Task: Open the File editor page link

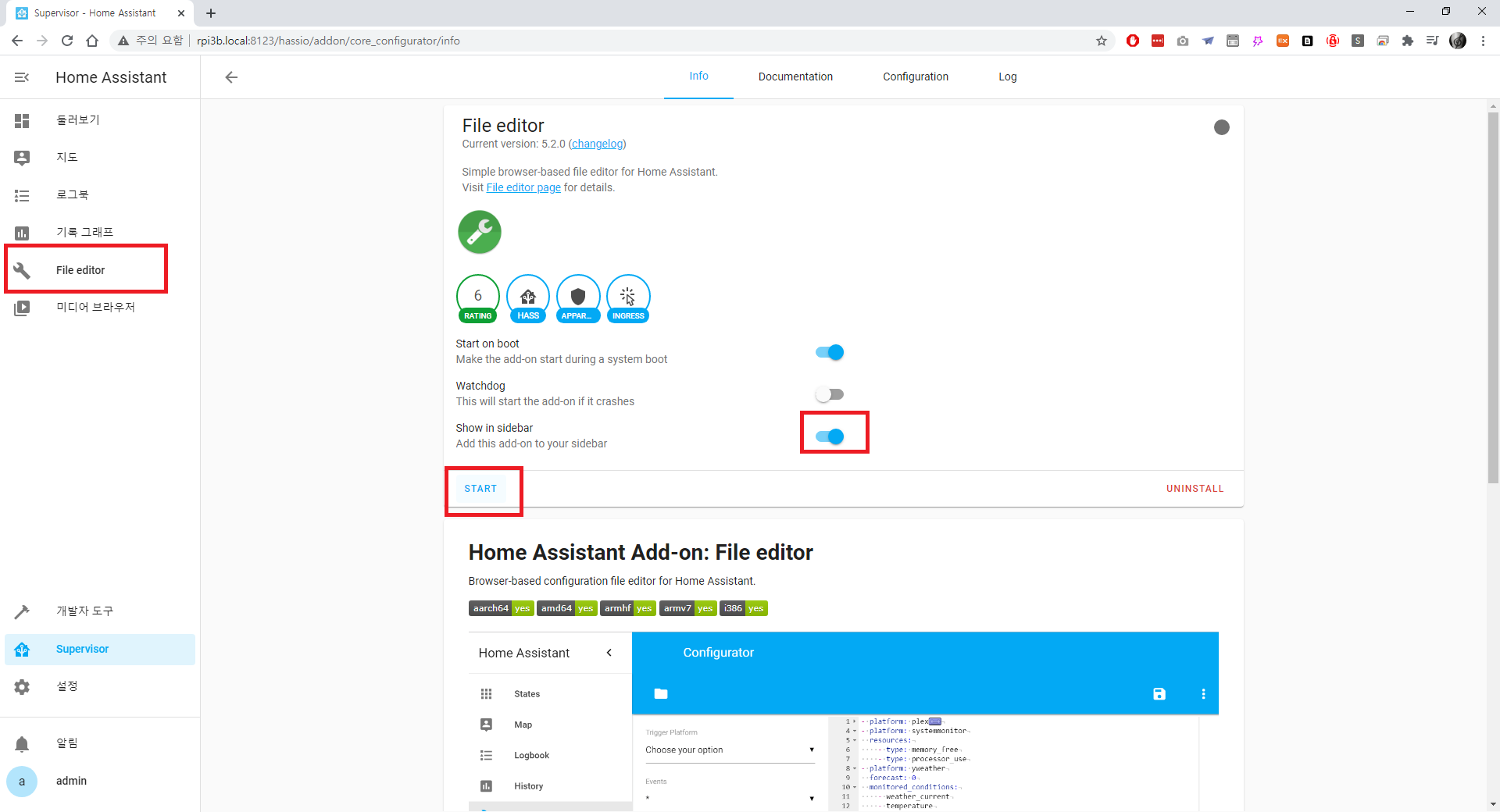Action: pyautogui.click(x=523, y=187)
